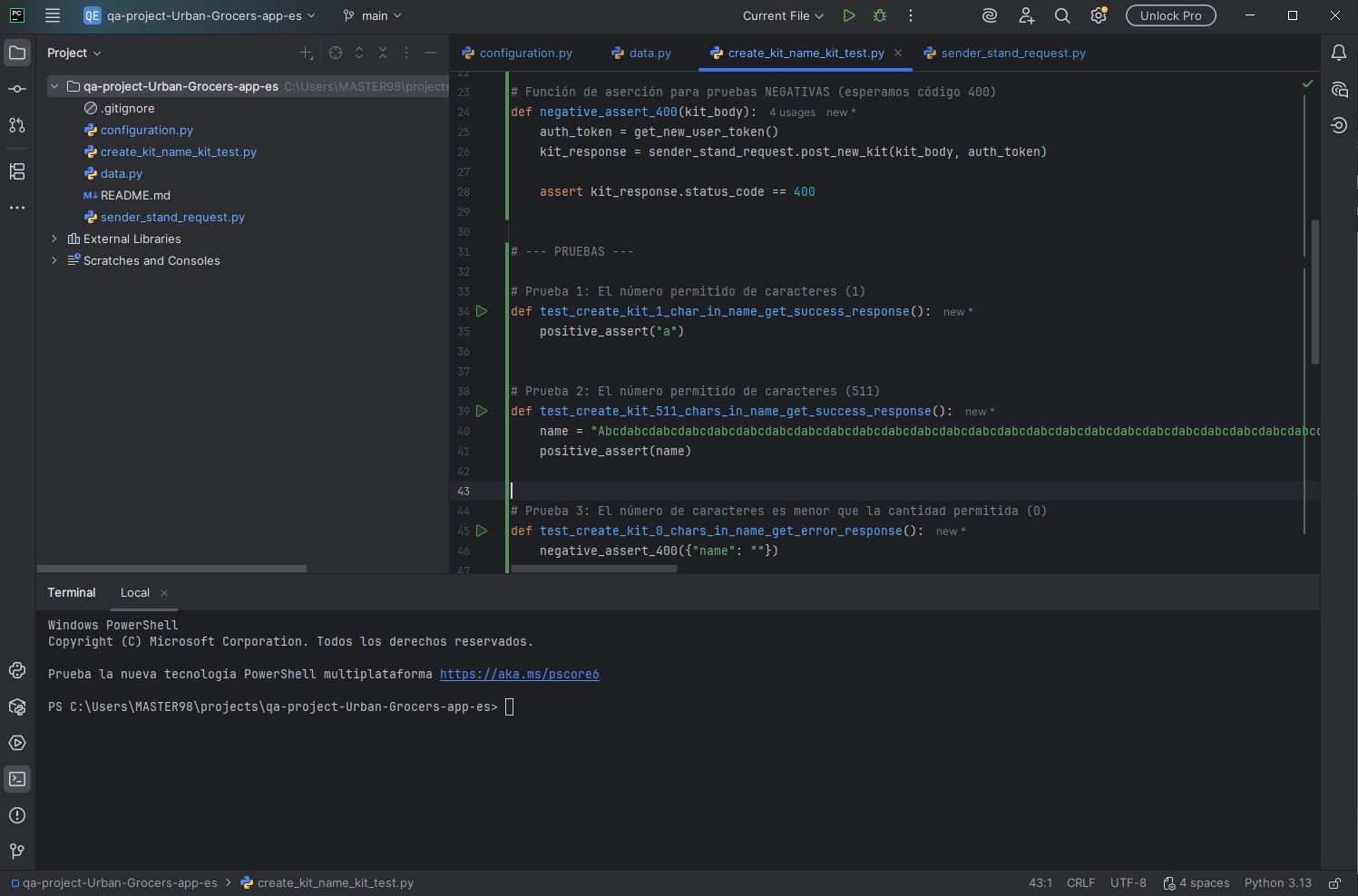Toggle the Project tool window folder icon
Image resolution: width=1358 pixels, height=896 pixels.
click(16, 53)
